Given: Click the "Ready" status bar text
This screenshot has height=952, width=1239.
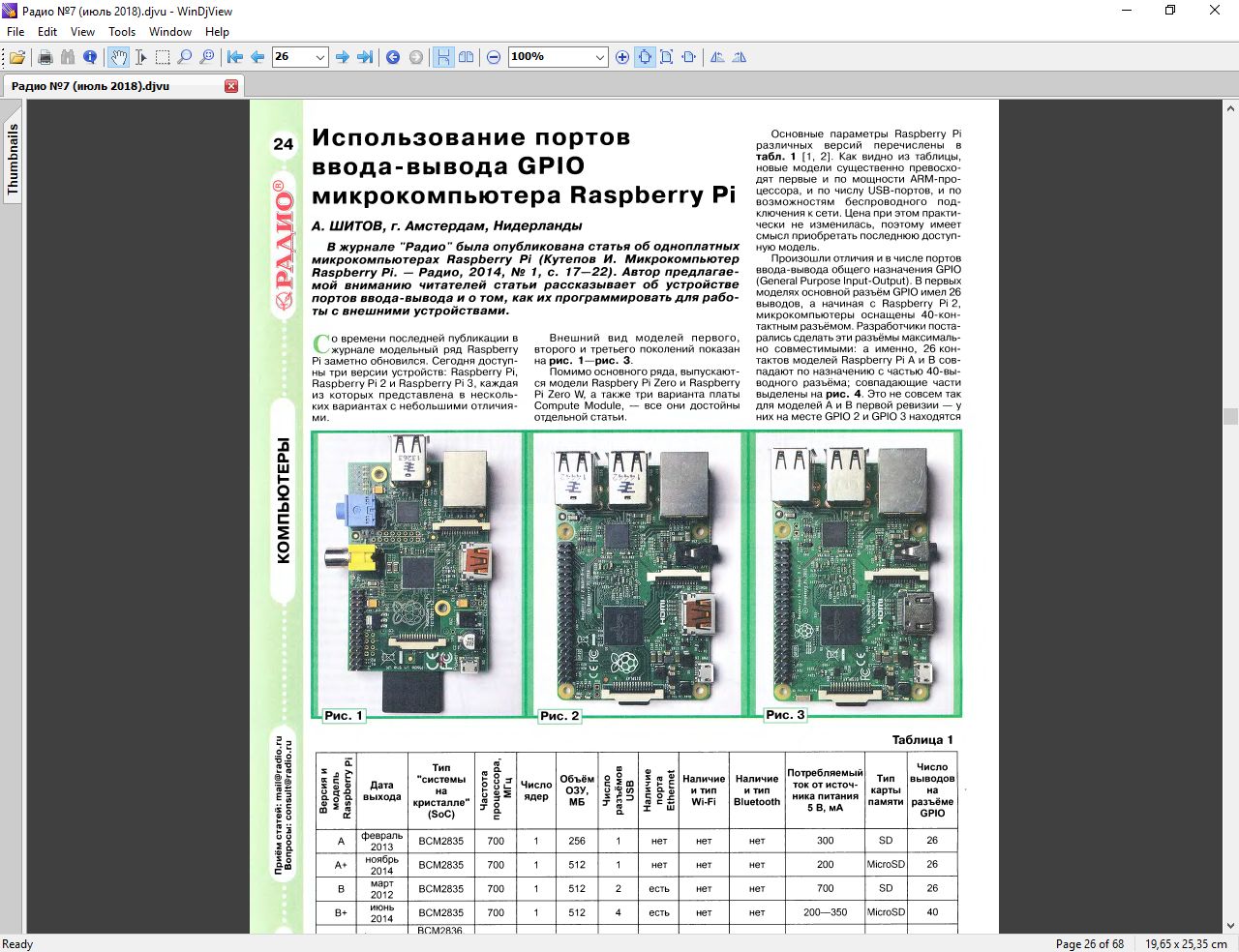Looking at the screenshot, I should click(x=17, y=944).
